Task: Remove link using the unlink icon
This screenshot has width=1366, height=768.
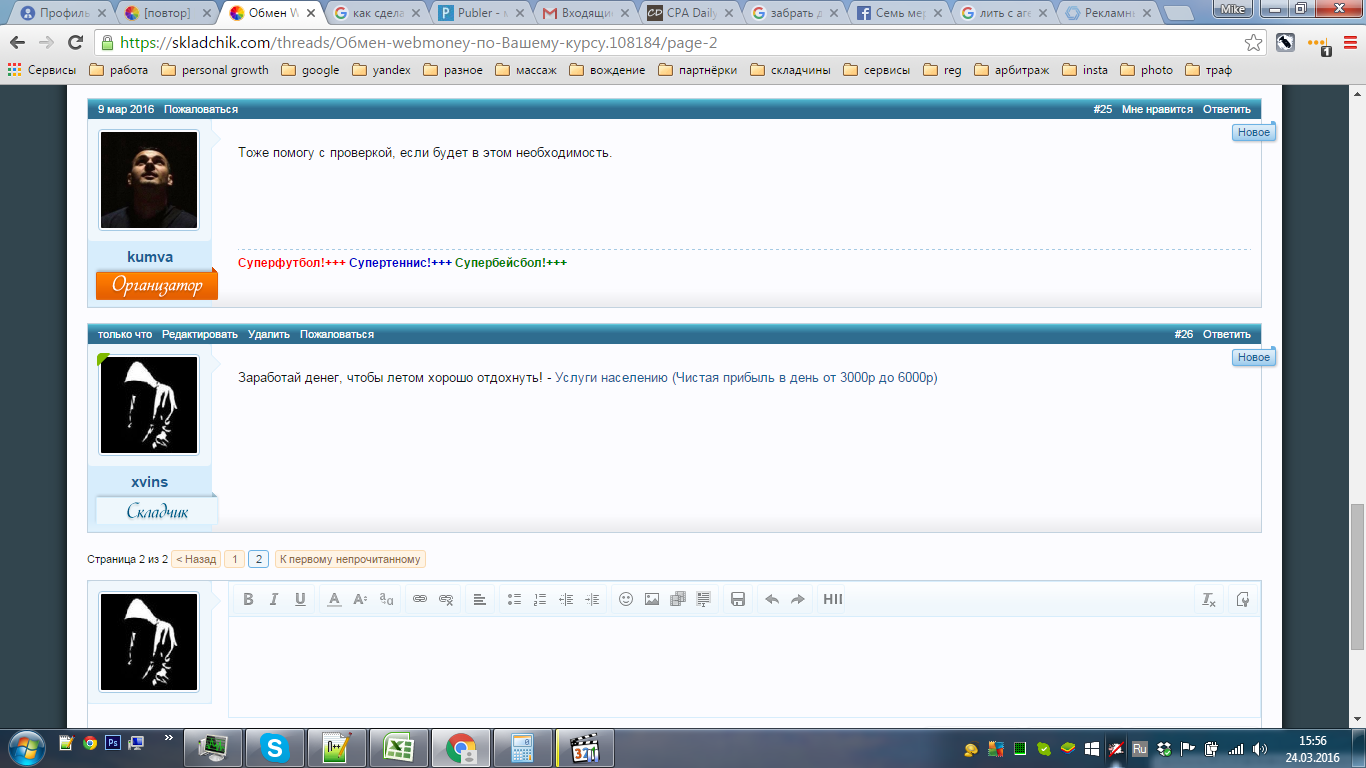Action: (446, 599)
